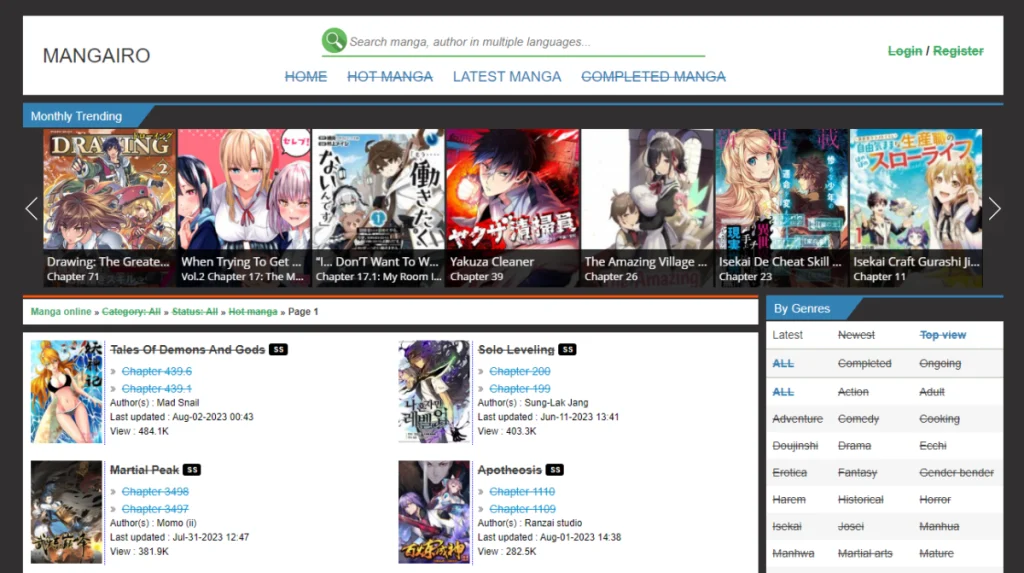Click SS badge next to Solo Leveling

pyautogui.click(x=568, y=350)
